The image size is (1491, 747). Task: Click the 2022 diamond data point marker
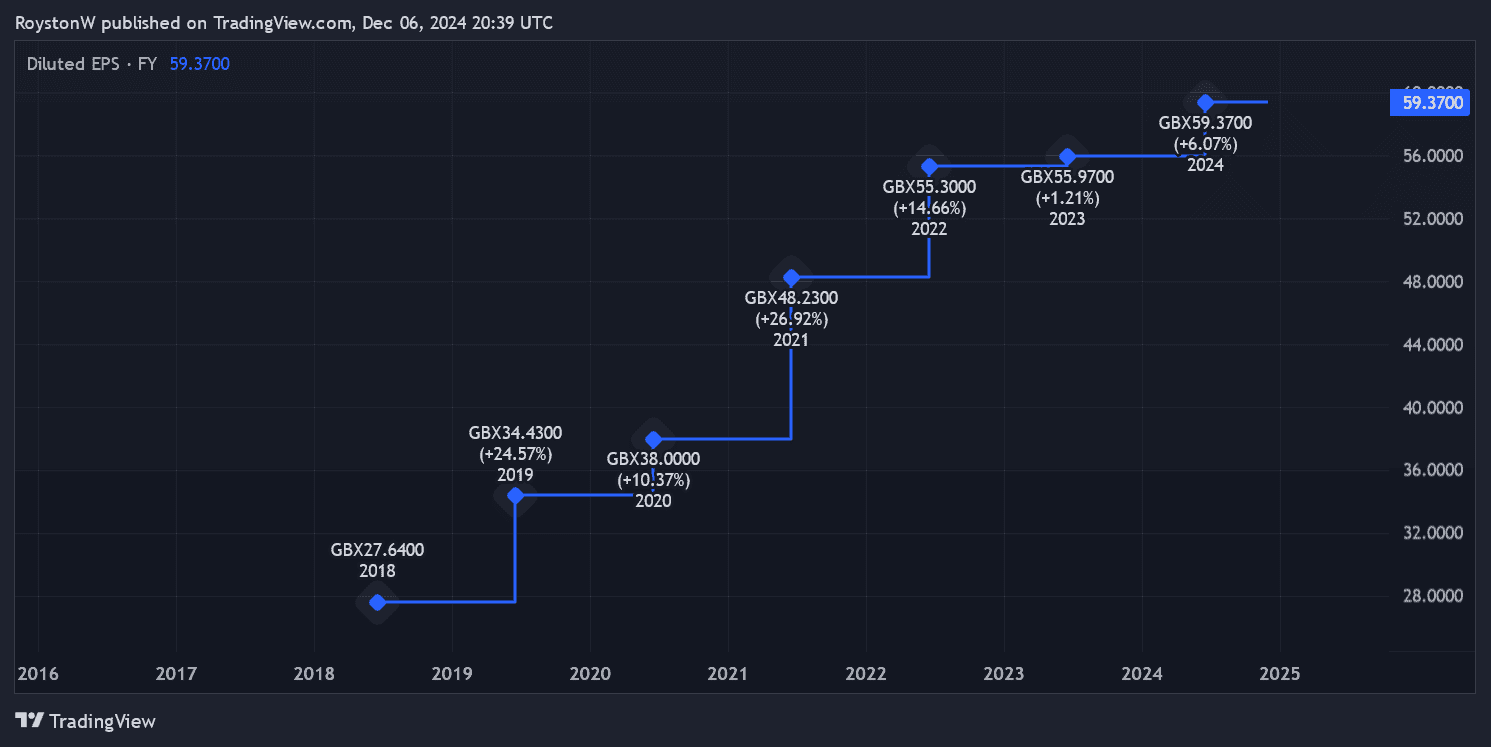(x=929, y=166)
